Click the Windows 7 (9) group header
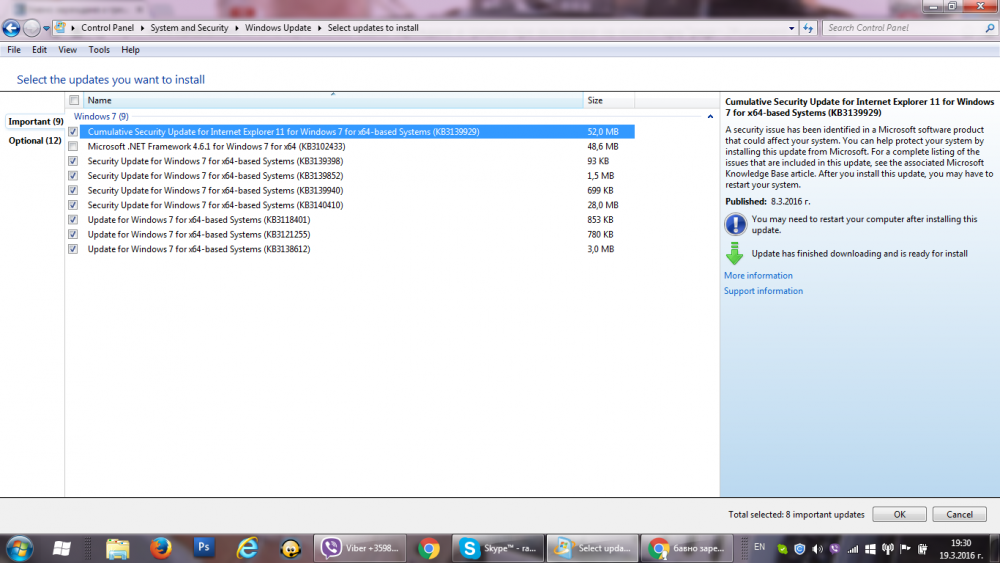 click(x=101, y=116)
